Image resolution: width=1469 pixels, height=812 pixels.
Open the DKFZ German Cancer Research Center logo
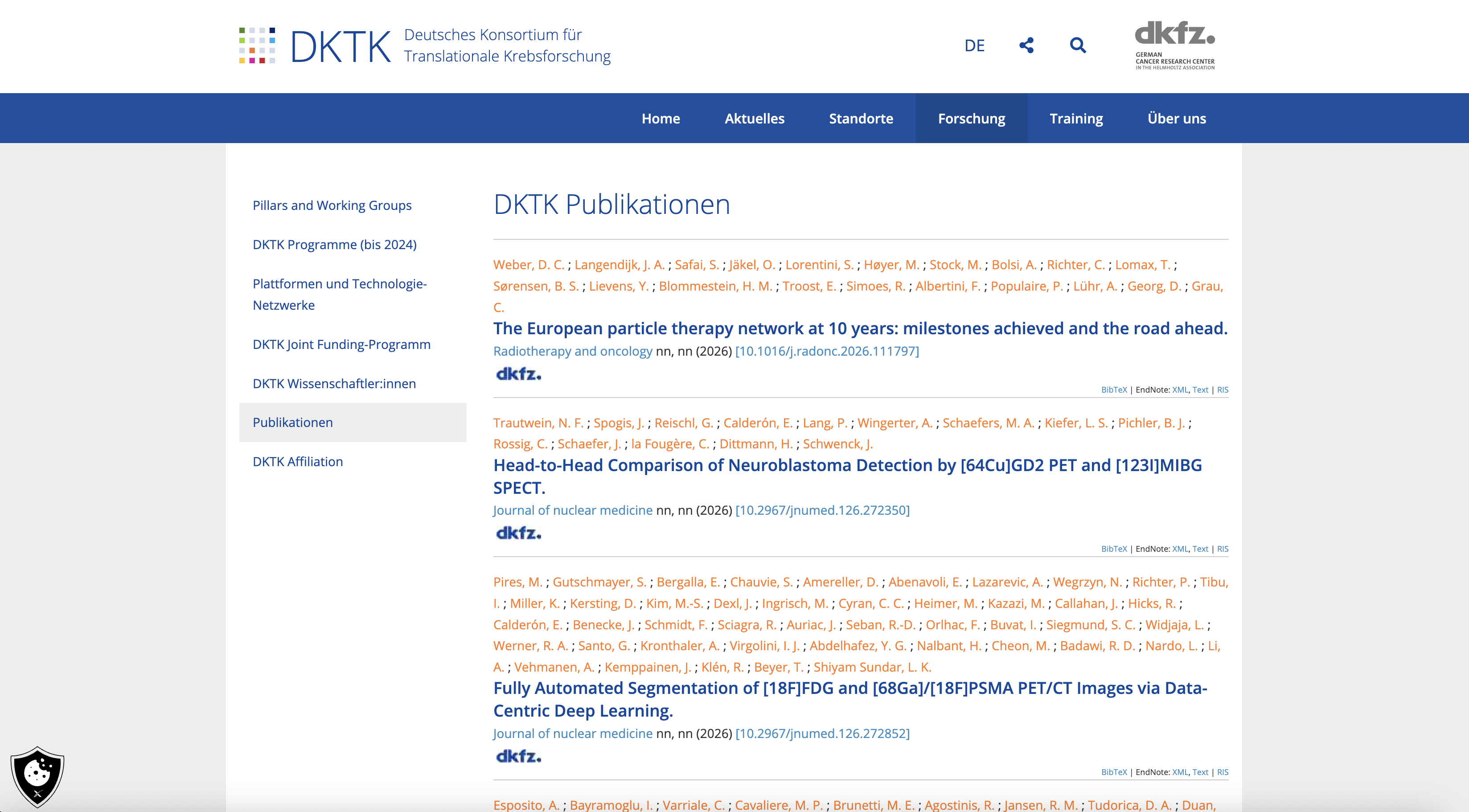coord(1175,45)
